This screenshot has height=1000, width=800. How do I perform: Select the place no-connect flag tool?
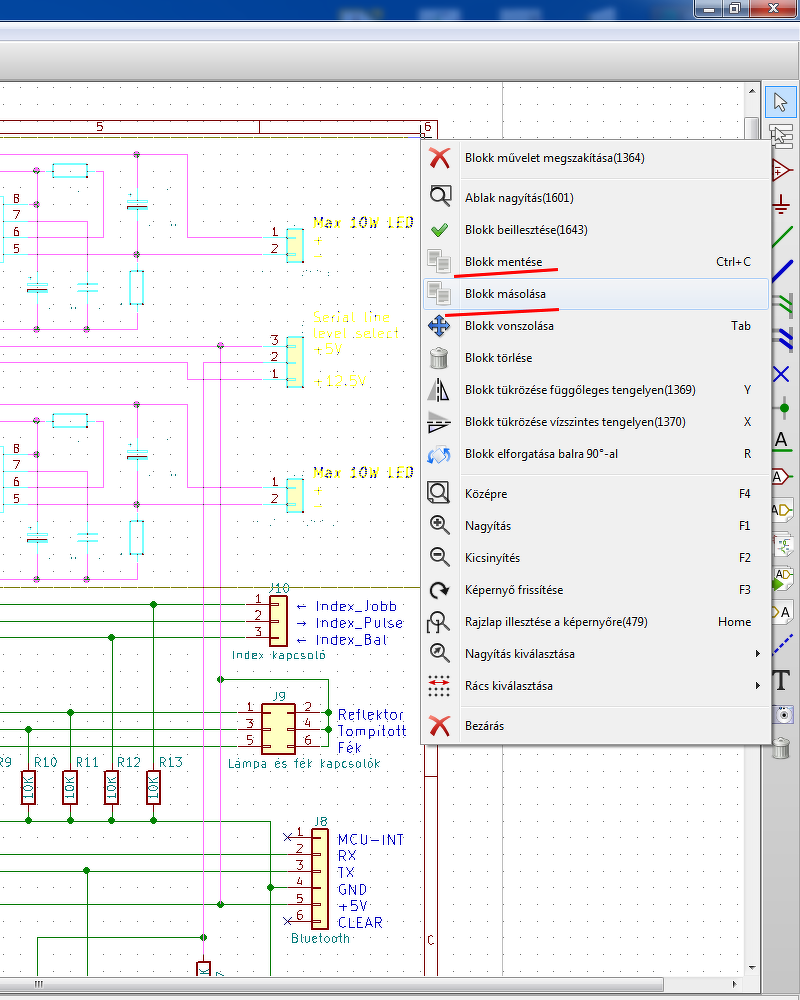pyautogui.click(x=782, y=374)
